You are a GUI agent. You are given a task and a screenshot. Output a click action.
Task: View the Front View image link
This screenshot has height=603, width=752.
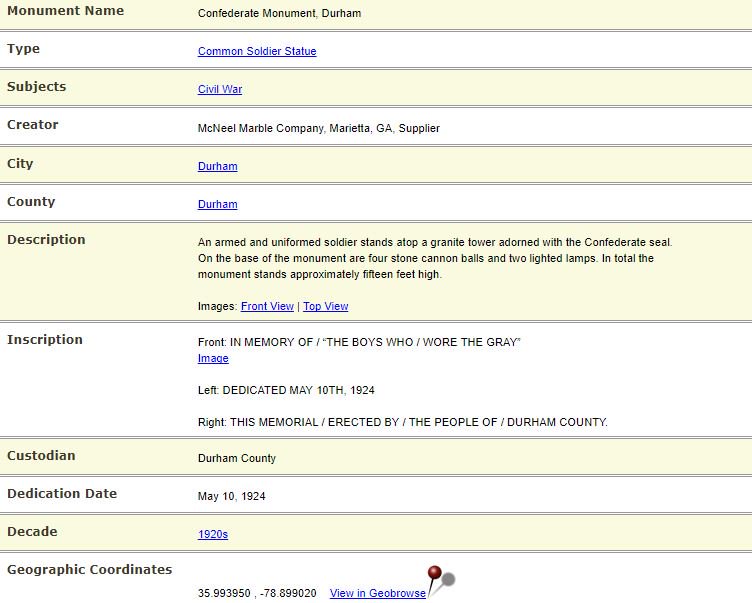(x=267, y=306)
